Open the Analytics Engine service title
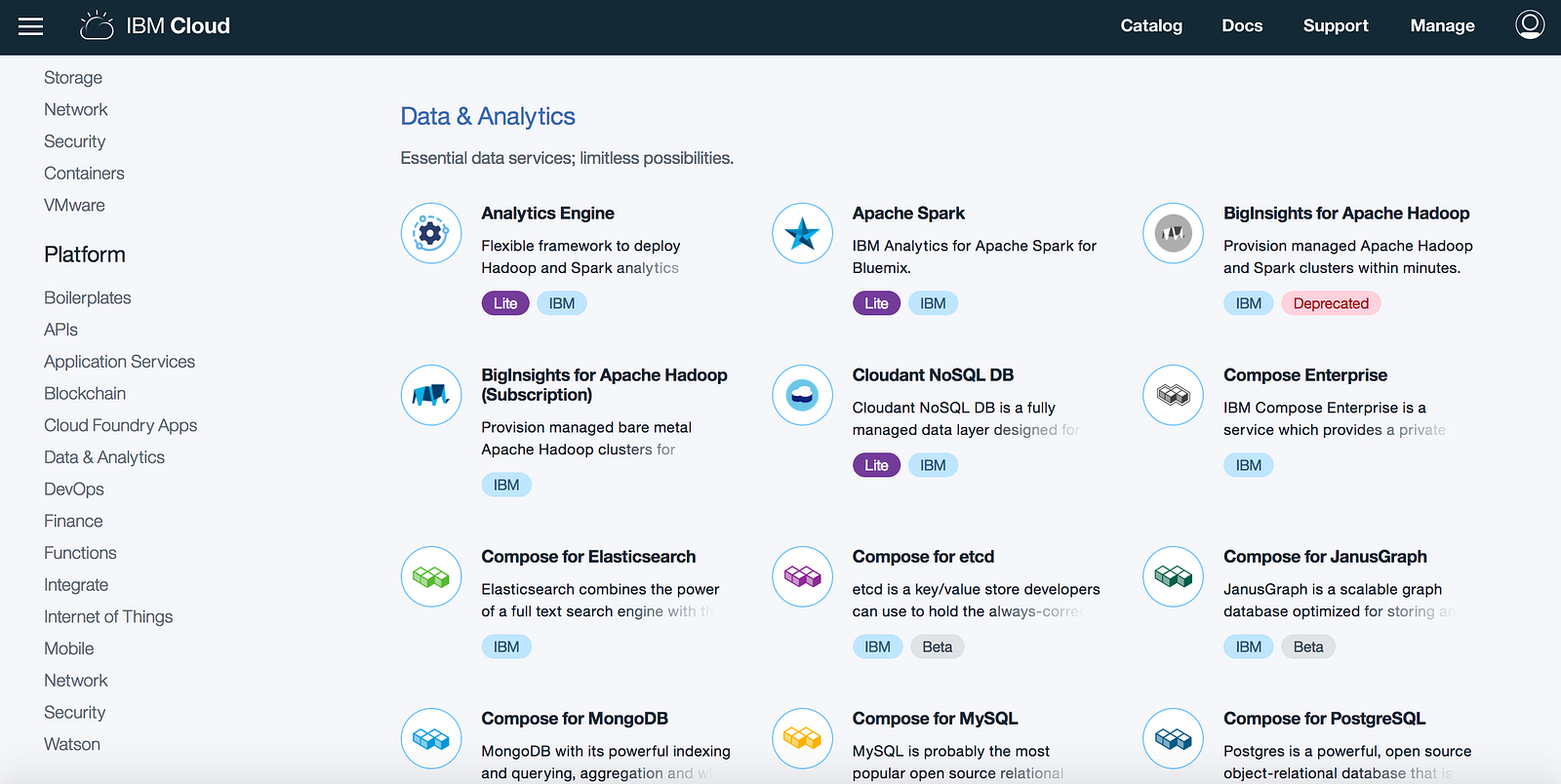The image size is (1561, 784). pos(547,214)
